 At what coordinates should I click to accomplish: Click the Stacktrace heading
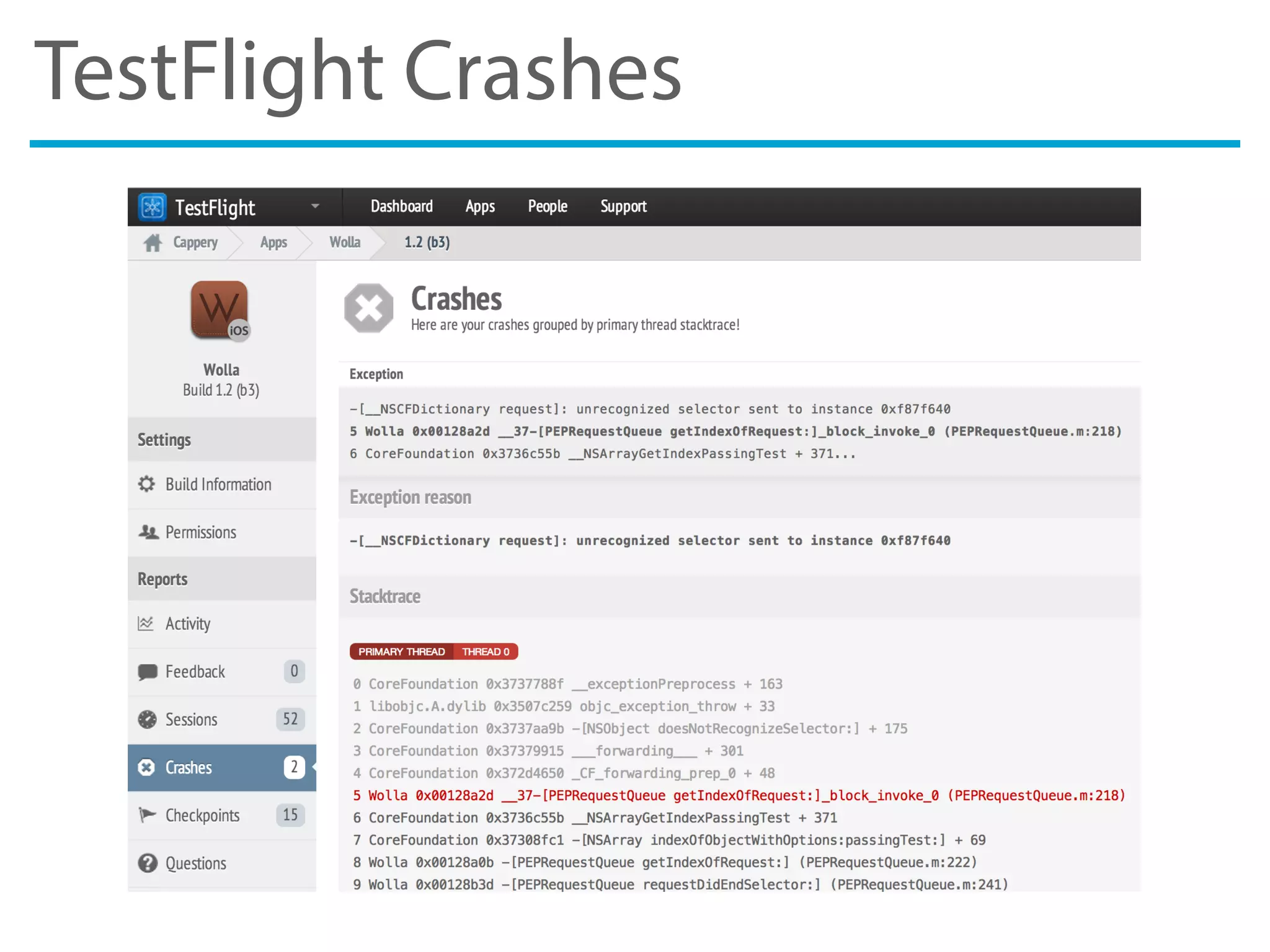(x=384, y=596)
